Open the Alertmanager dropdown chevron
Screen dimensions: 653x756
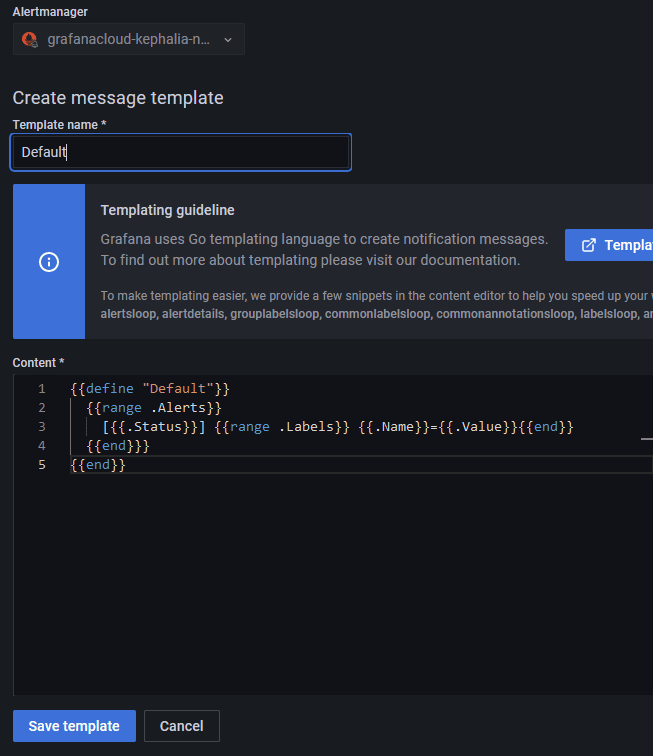point(228,40)
